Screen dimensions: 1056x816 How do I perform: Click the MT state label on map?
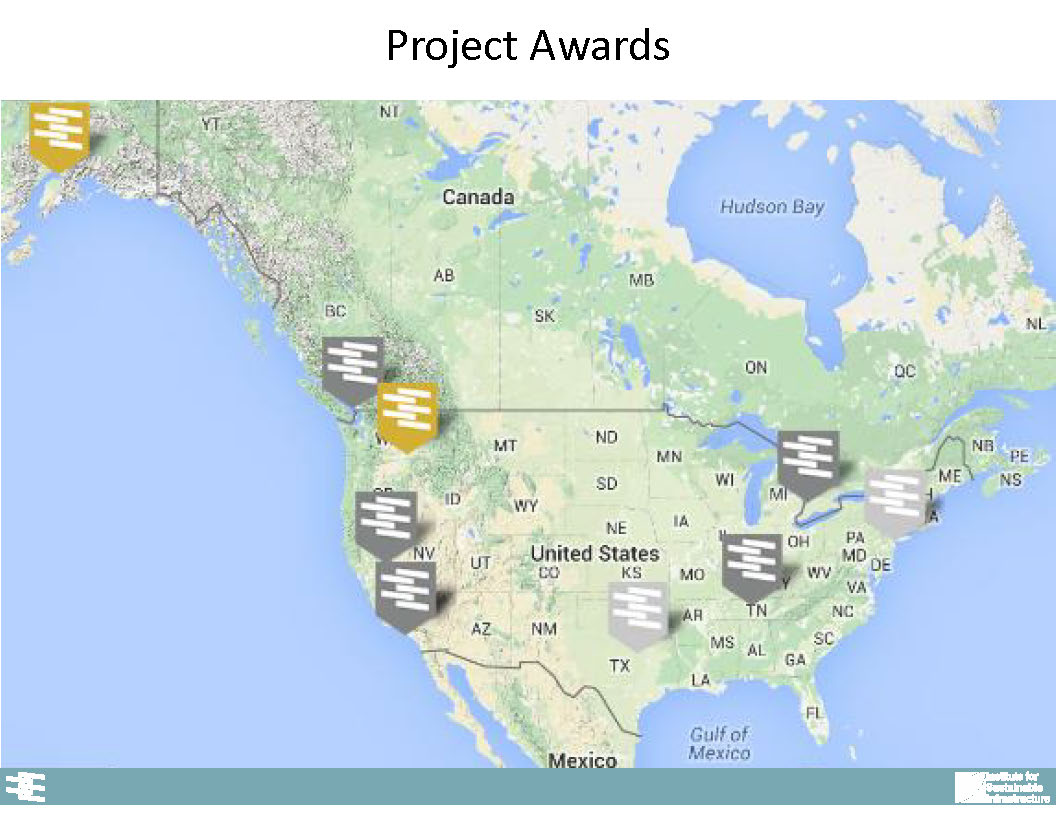tap(506, 445)
